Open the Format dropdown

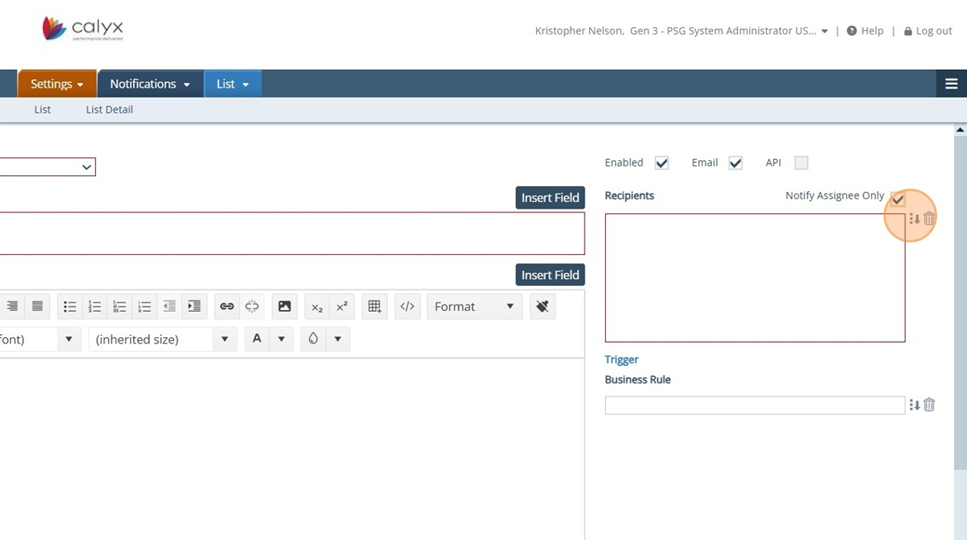click(474, 307)
